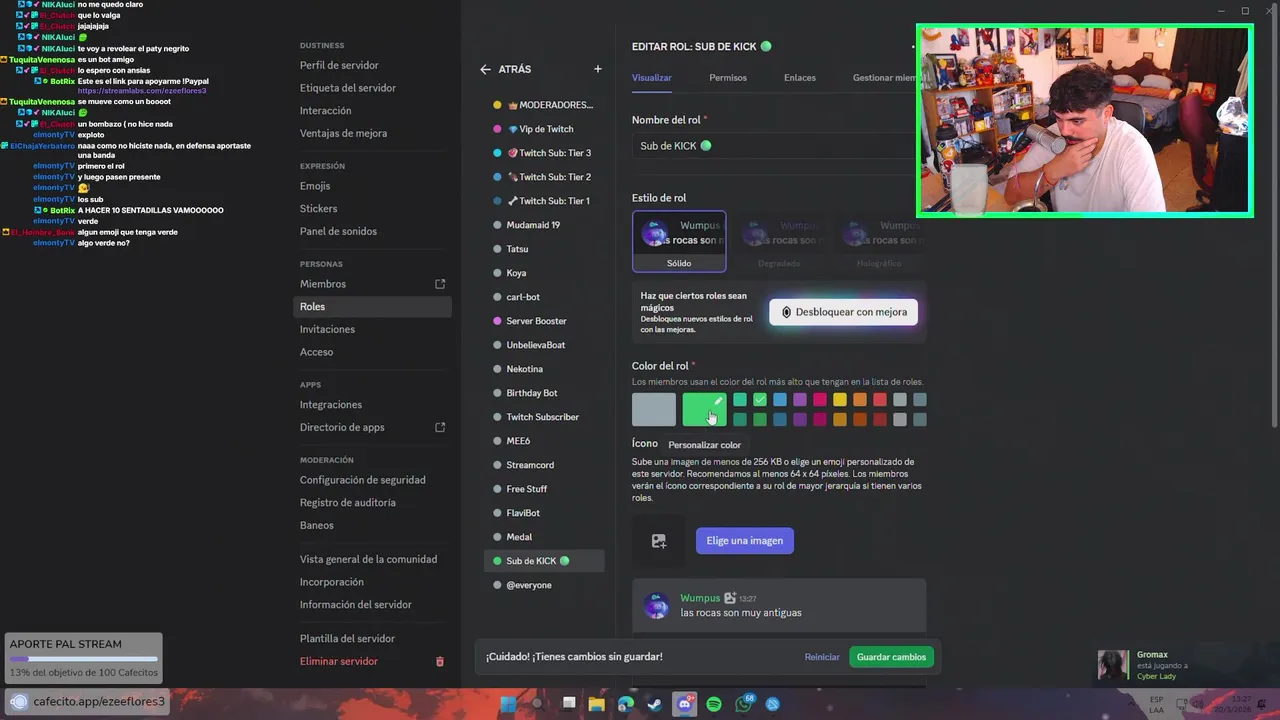Select the Vip de Twitch role

(544, 129)
